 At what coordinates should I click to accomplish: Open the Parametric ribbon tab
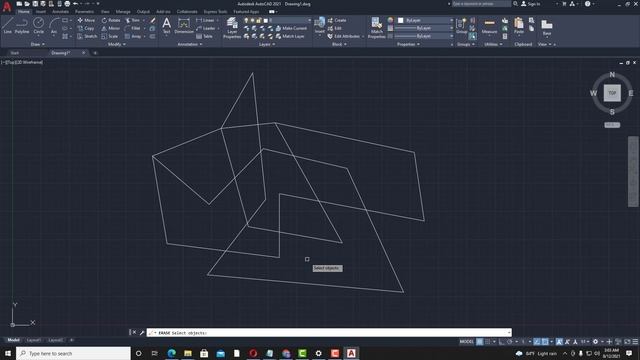point(84,12)
